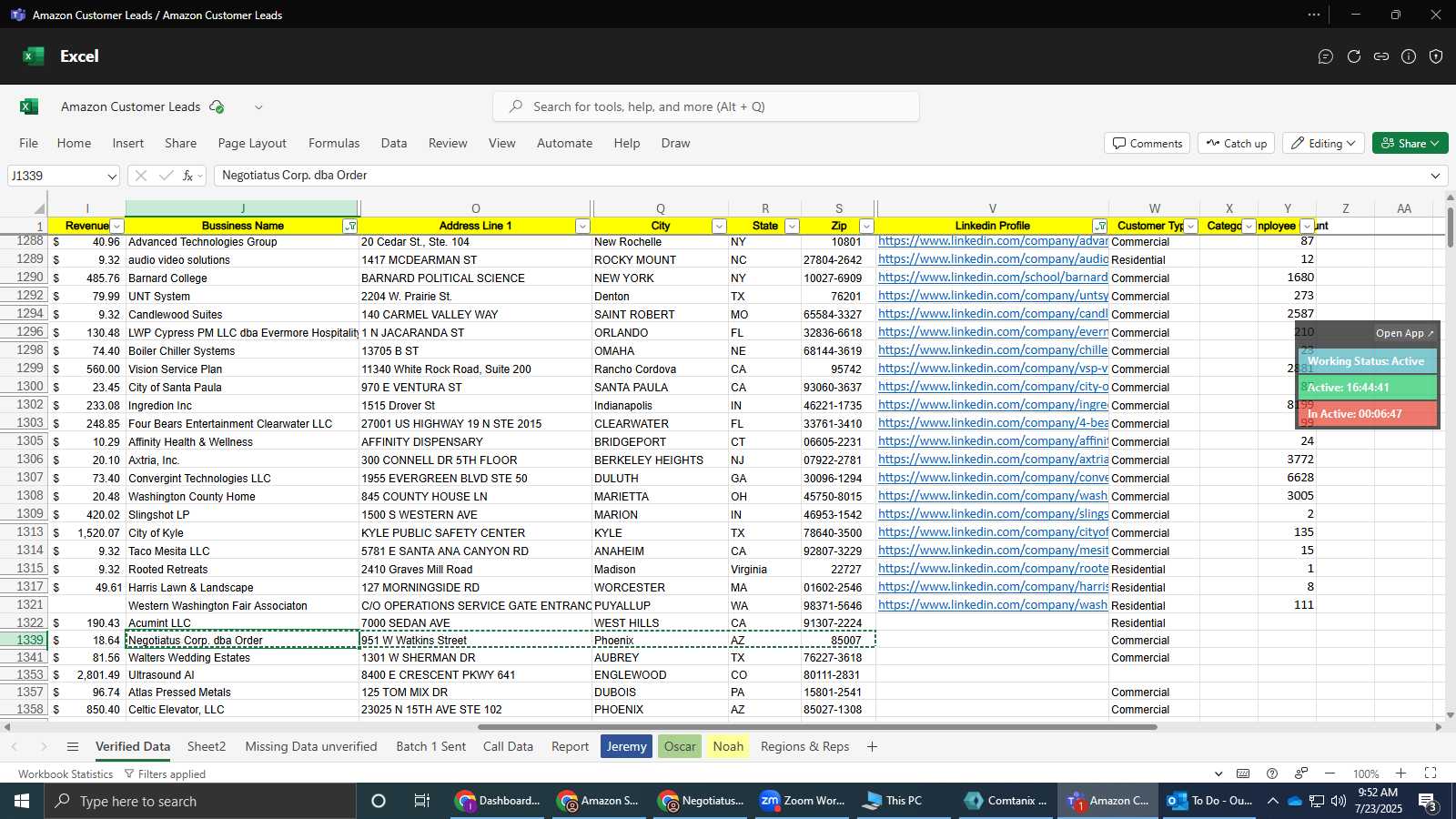The height and width of the screenshot is (819, 1456).
Task: Click the next sheet arrow
Action: pyautogui.click(x=43, y=746)
